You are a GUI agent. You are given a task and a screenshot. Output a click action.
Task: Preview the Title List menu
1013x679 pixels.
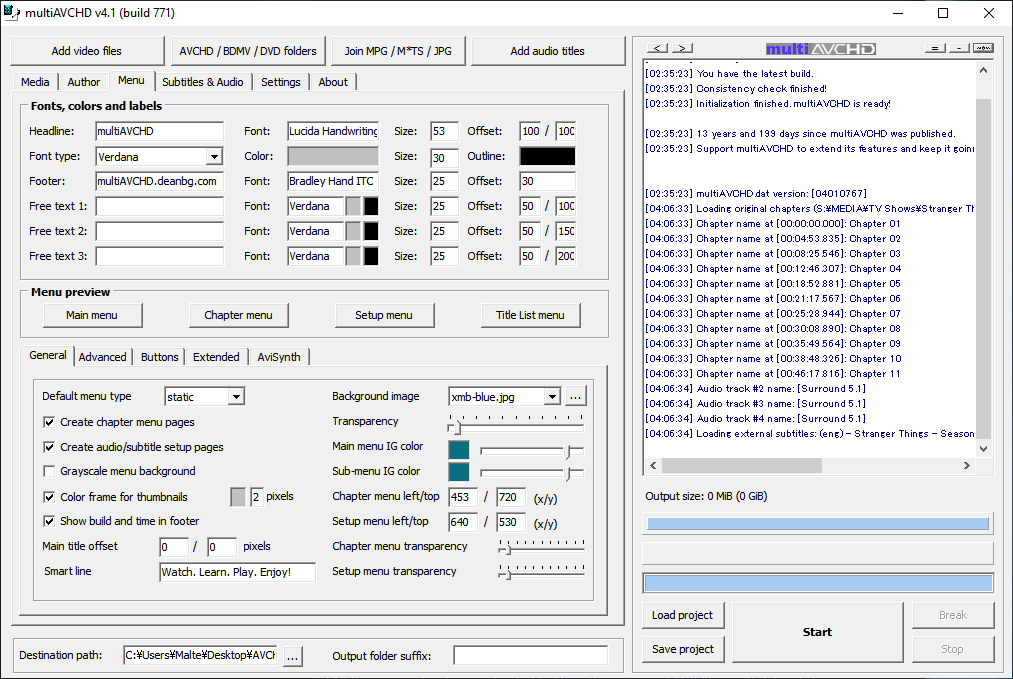[530, 315]
